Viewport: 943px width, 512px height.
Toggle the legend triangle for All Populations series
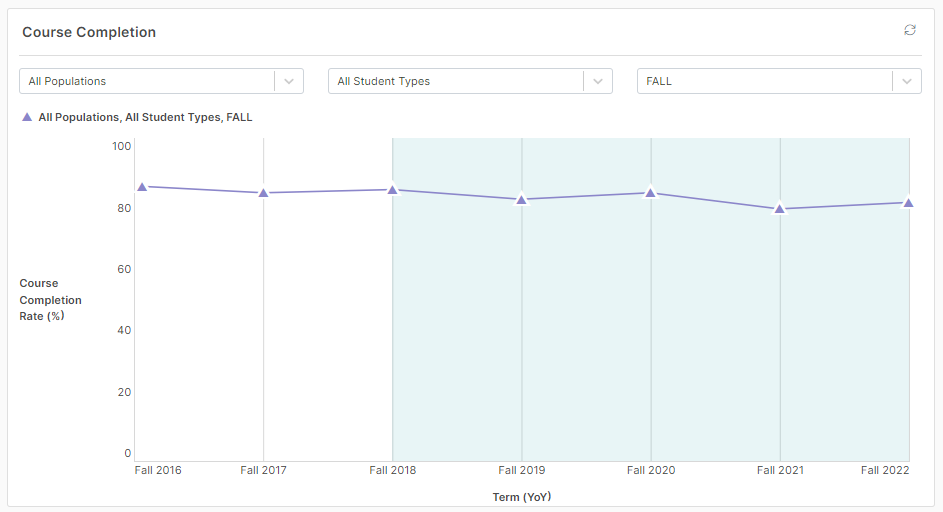click(x=27, y=117)
